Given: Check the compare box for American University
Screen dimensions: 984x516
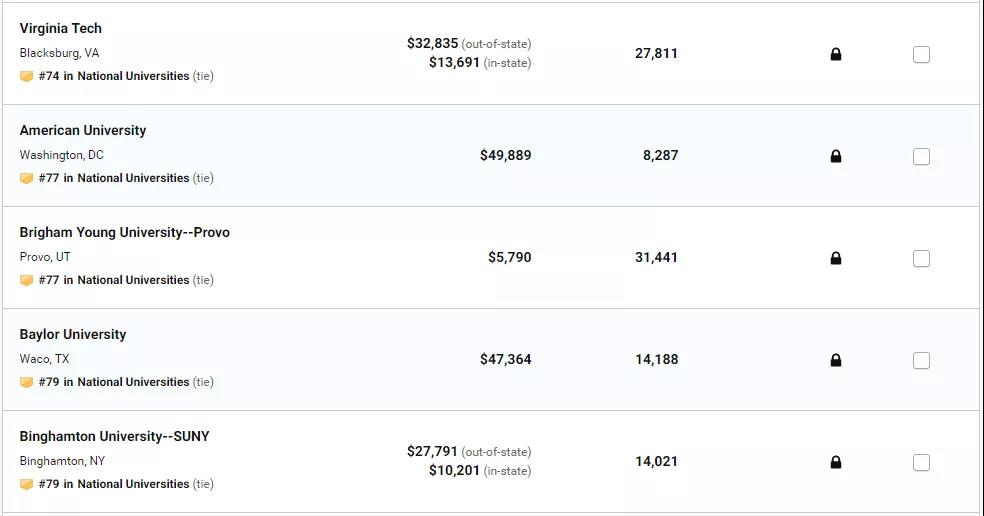Looking at the screenshot, I should pos(921,156).
